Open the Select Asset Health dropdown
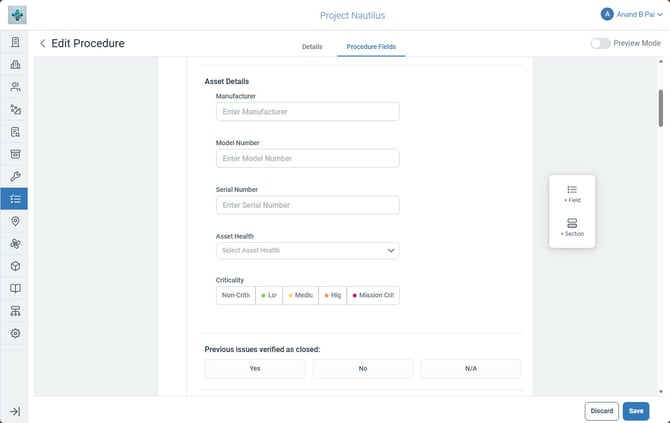670x423 pixels. 308,250
